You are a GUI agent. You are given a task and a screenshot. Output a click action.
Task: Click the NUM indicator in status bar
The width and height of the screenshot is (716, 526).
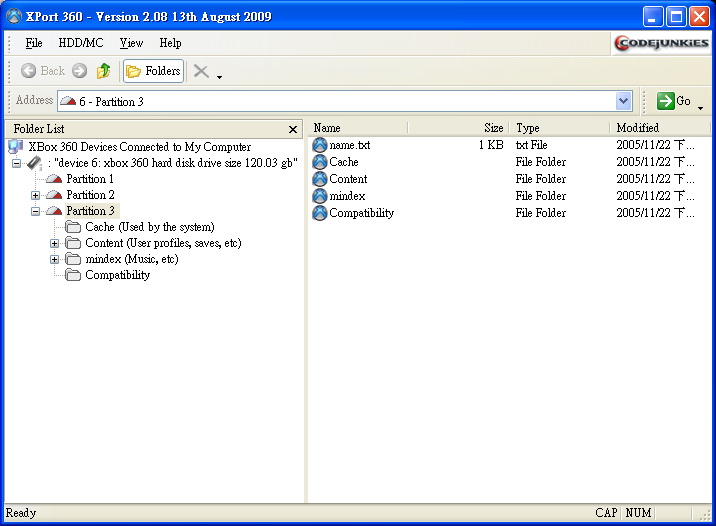coord(638,513)
